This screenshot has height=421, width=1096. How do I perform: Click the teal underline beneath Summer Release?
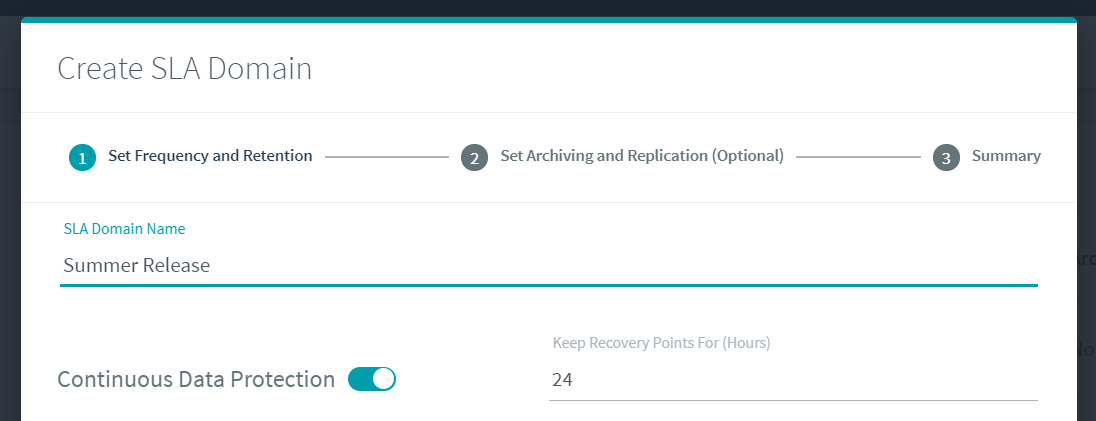click(x=548, y=285)
